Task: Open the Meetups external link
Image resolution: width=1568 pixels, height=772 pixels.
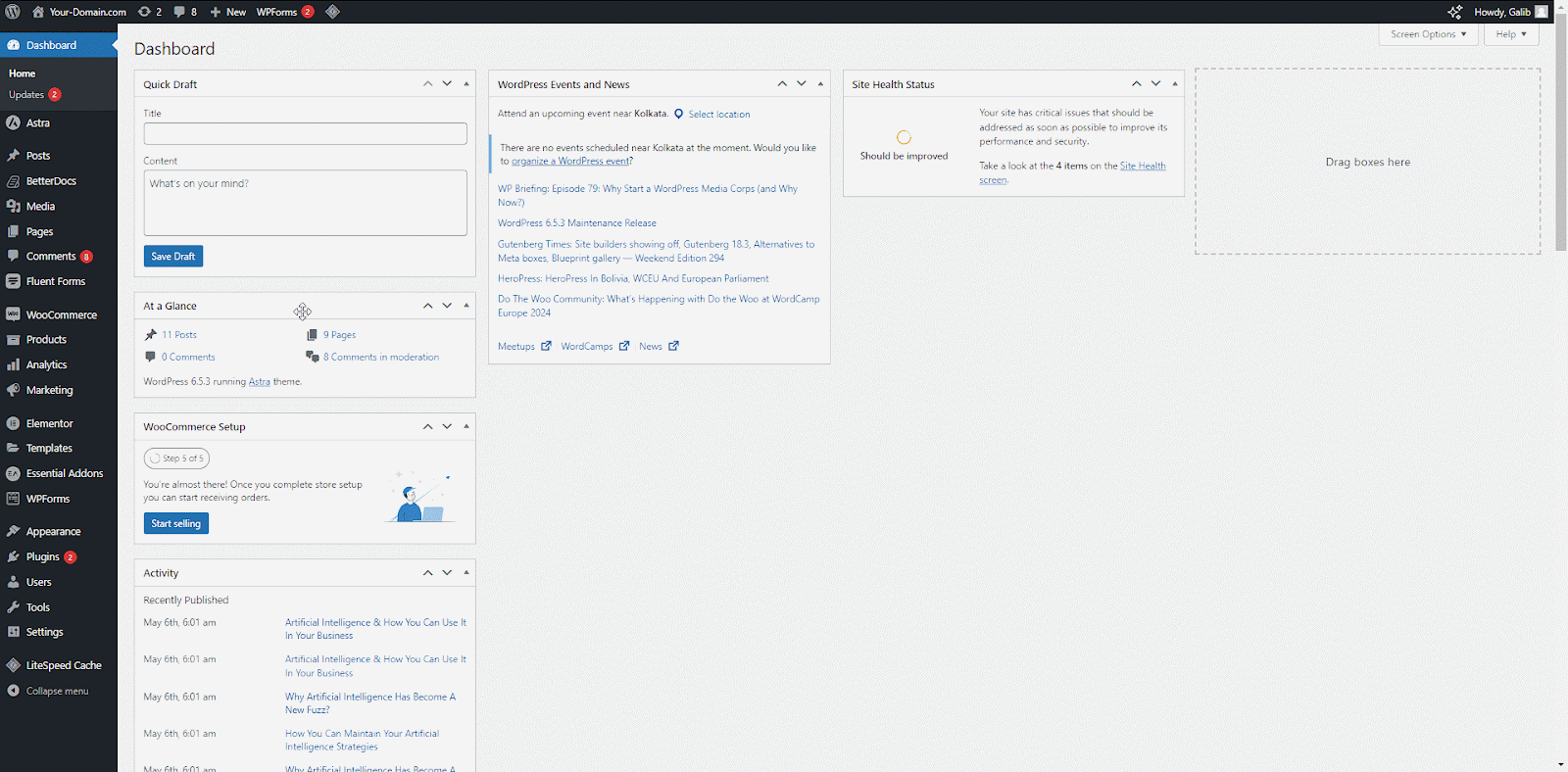Action: click(524, 346)
